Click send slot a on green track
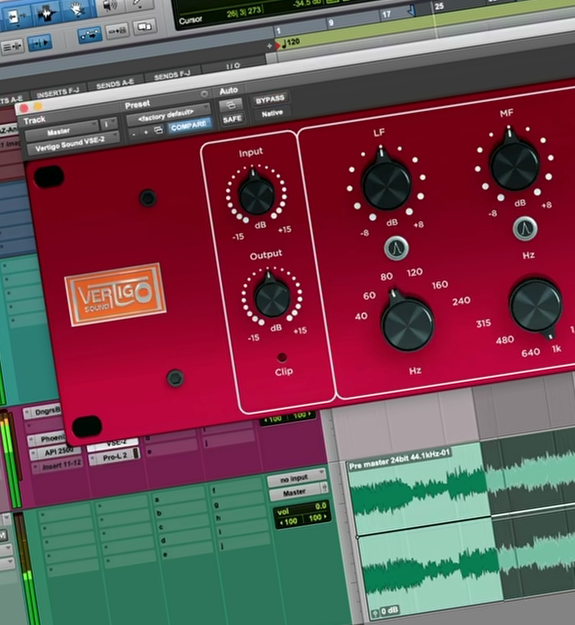Image resolution: width=575 pixels, height=625 pixels. pos(180,498)
